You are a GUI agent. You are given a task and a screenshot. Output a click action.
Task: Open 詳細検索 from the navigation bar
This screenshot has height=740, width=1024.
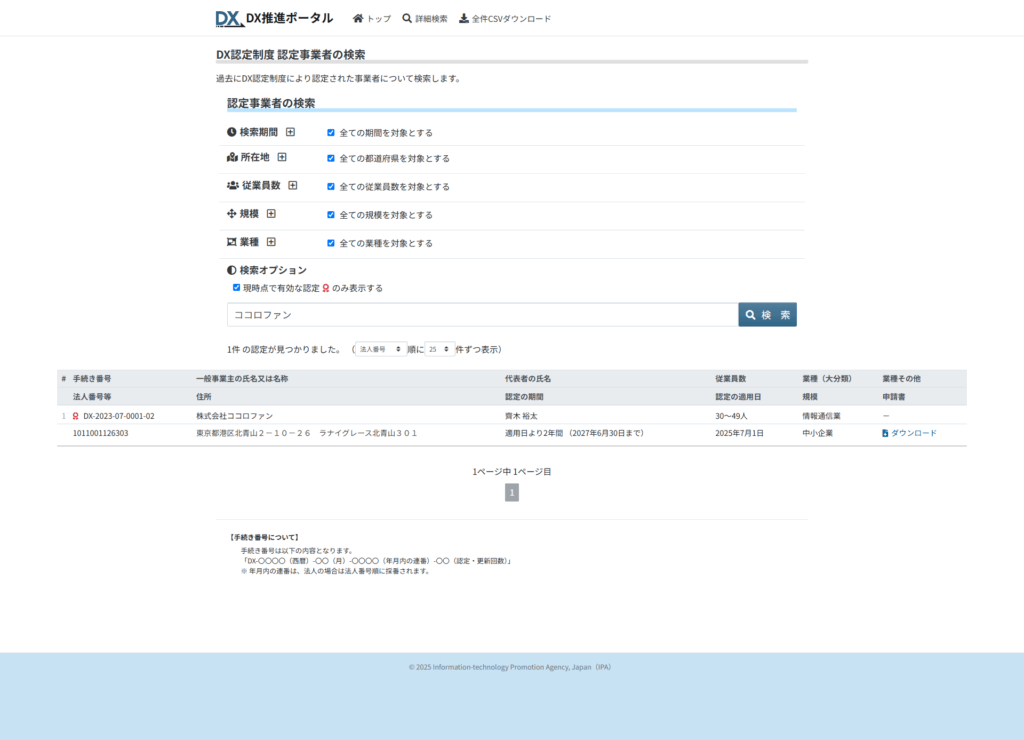click(x=425, y=18)
